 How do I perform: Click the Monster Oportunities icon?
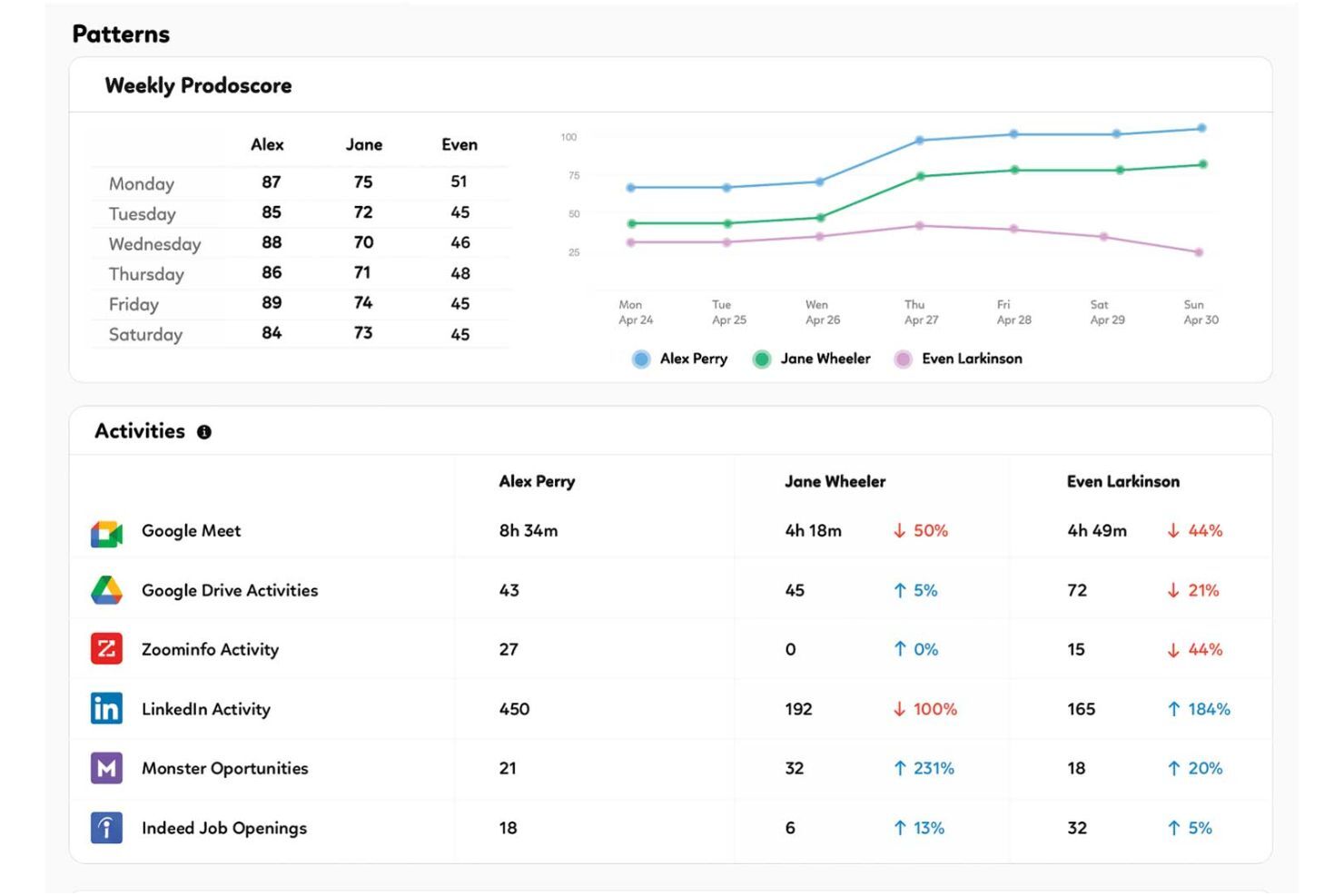(105, 767)
